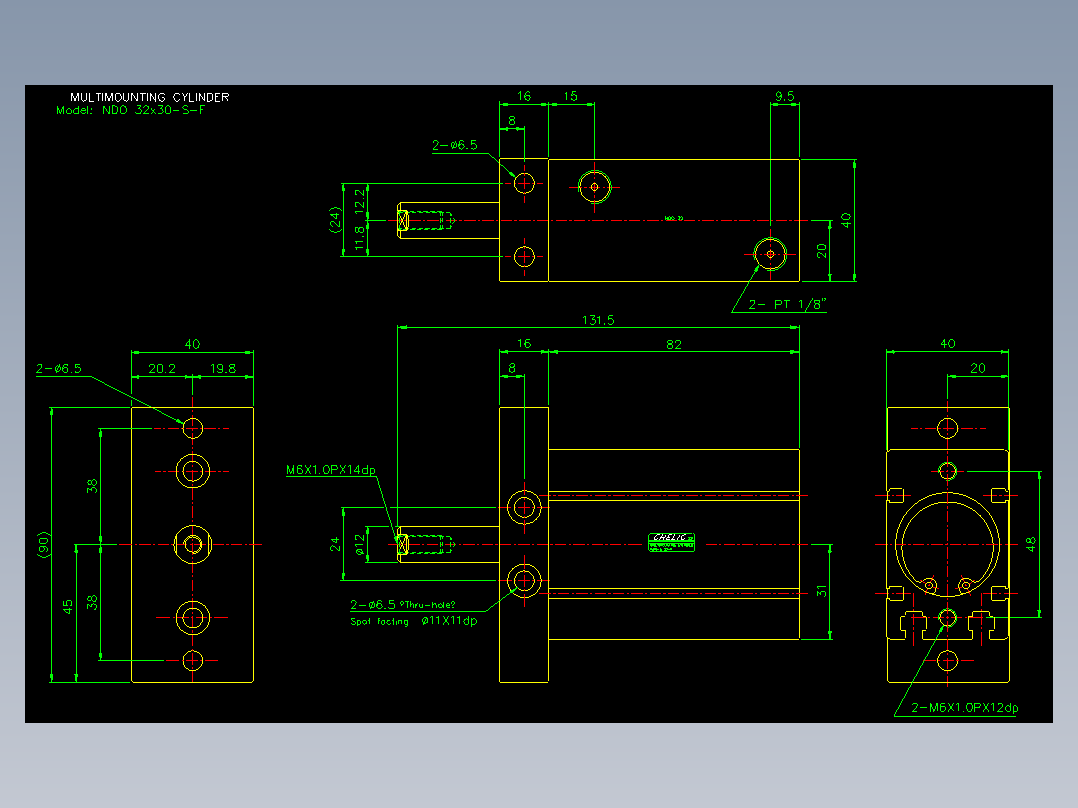Select the 2-M6X1.0PX12dp callout

[965, 708]
